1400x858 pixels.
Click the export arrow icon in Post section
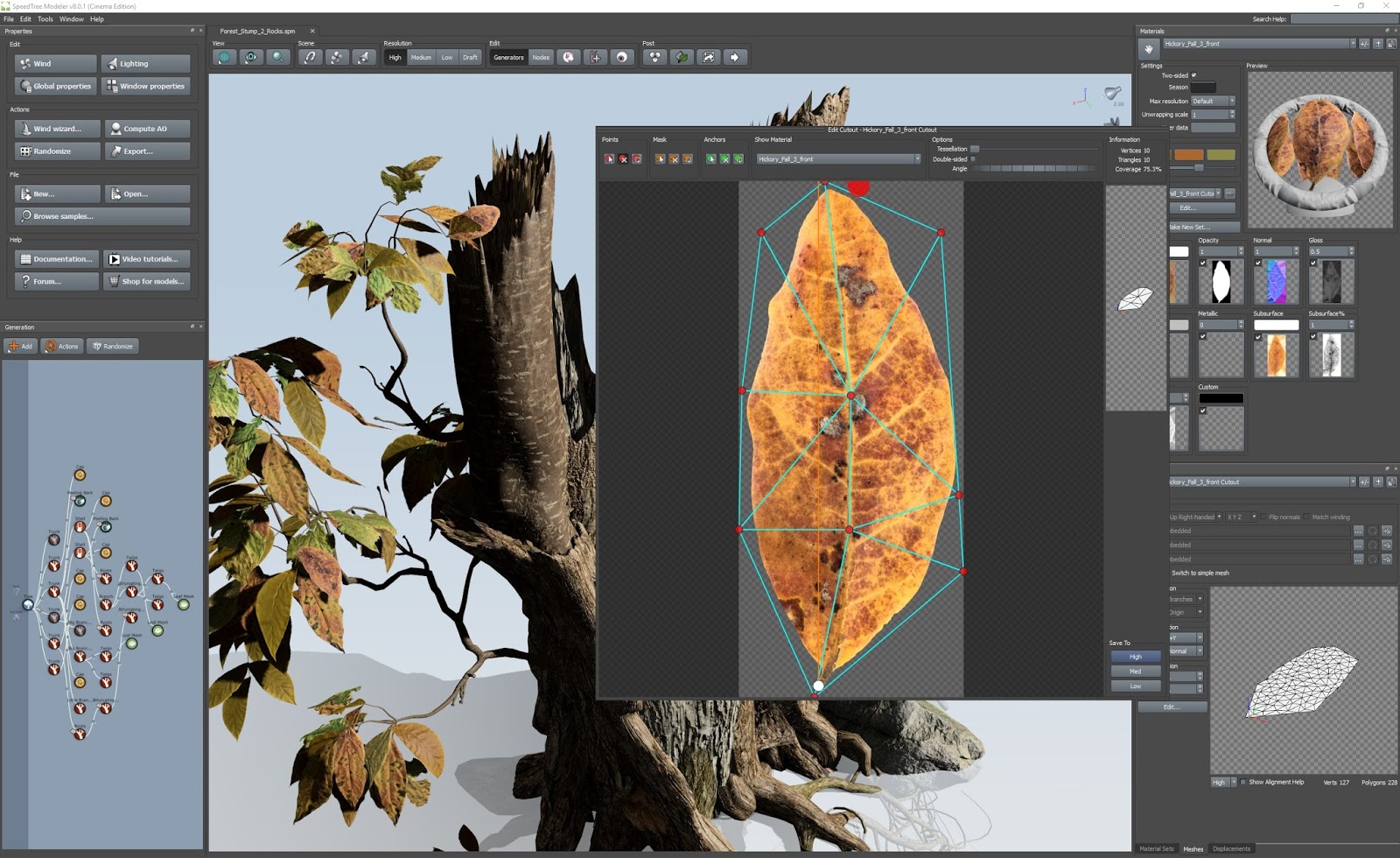tap(735, 57)
